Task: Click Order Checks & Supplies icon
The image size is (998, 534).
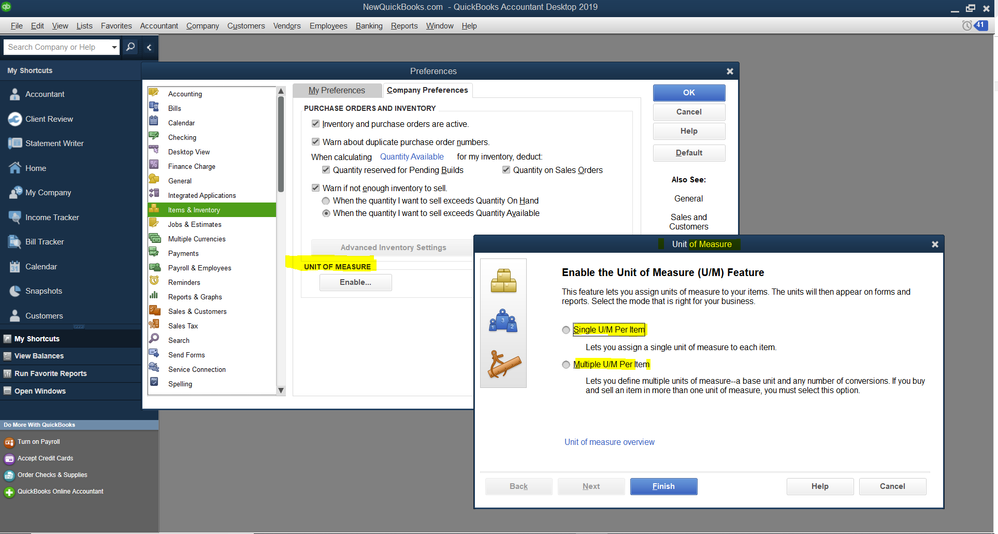Action: pyautogui.click(x=9, y=475)
